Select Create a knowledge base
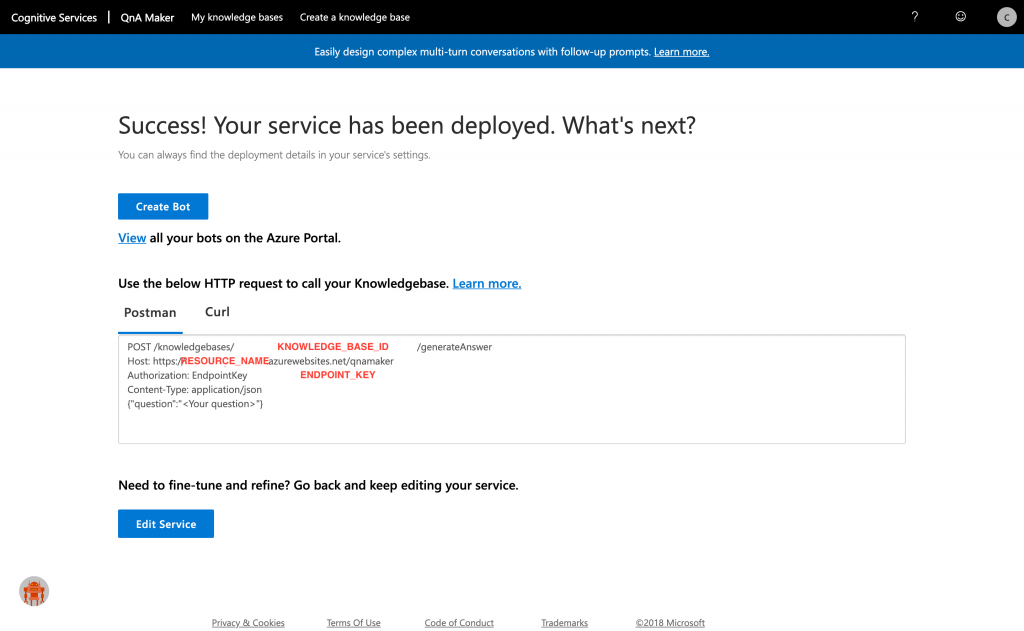 point(355,18)
